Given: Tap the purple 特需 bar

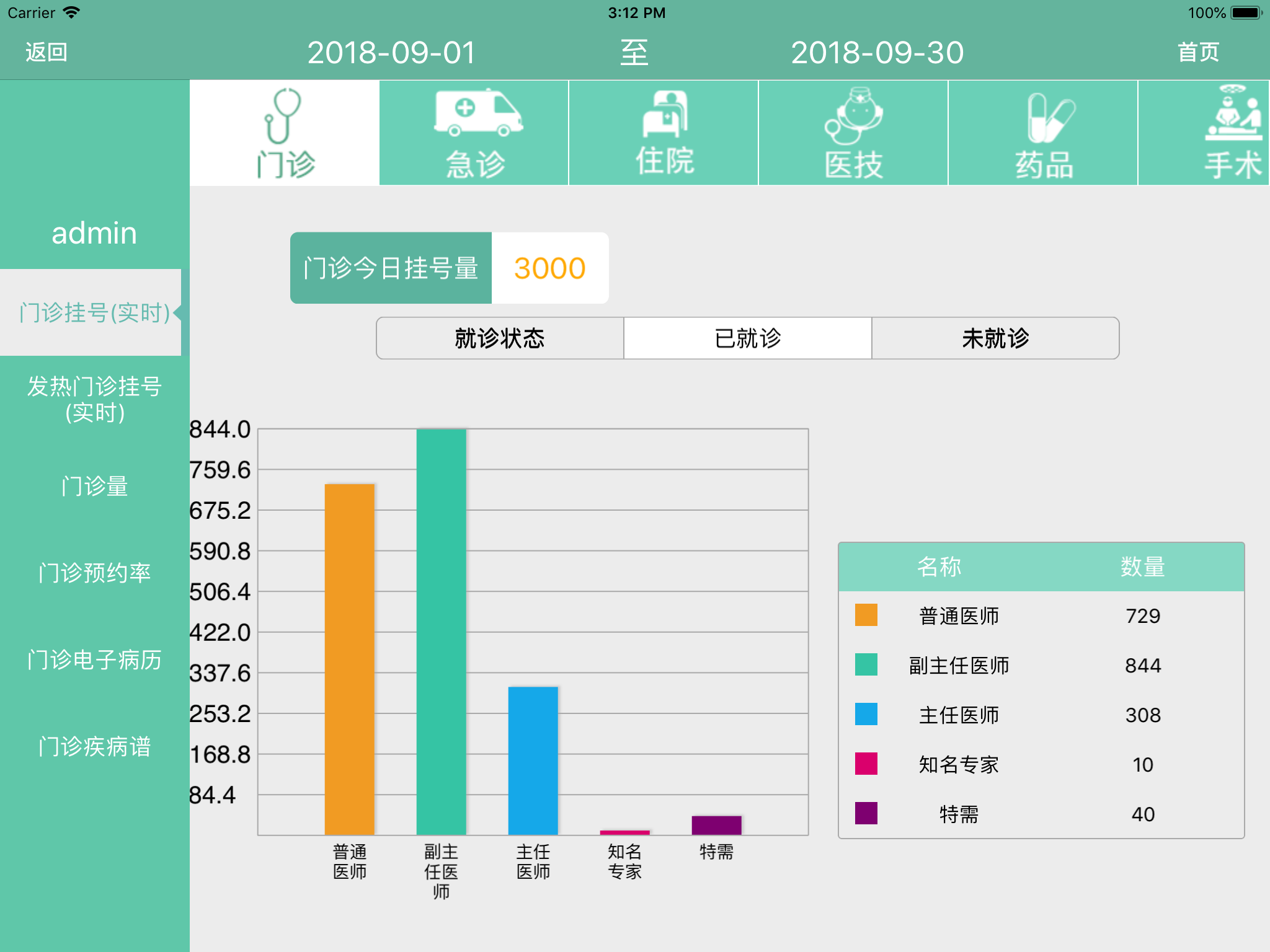Looking at the screenshot, I should click(x=716, y=825).
